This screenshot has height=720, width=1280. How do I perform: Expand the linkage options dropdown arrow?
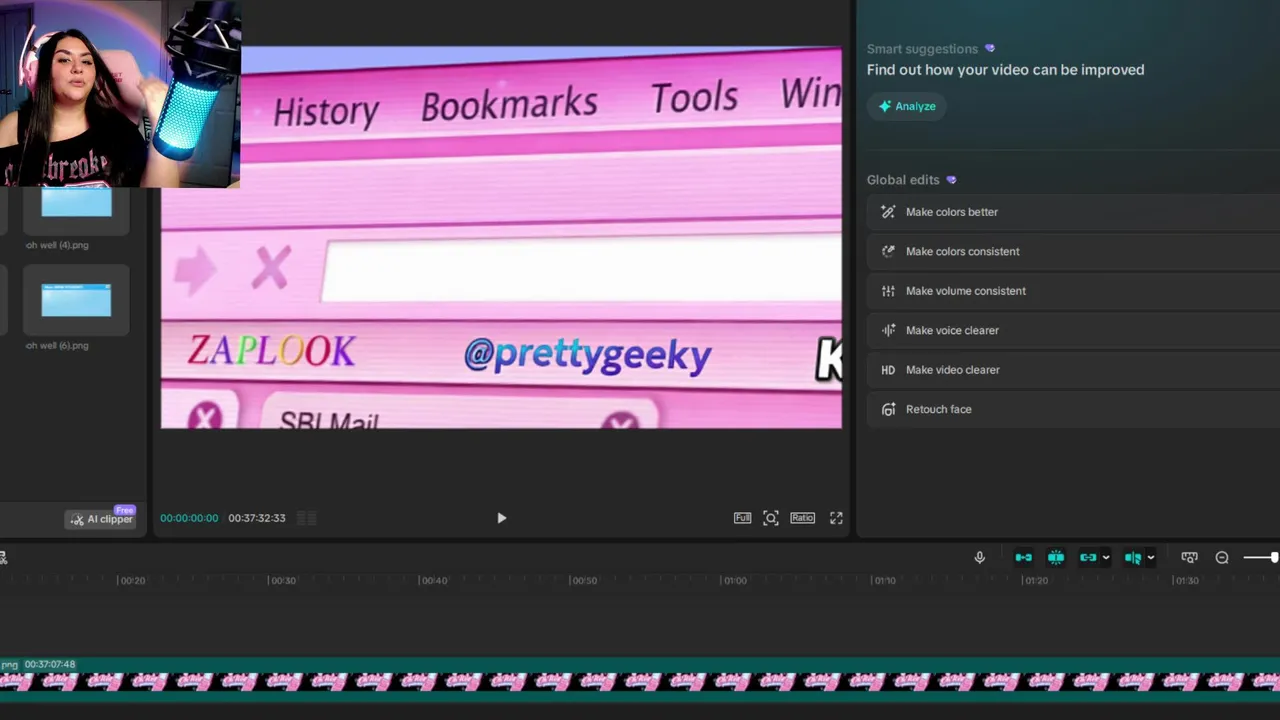[x=1105, y=558]
